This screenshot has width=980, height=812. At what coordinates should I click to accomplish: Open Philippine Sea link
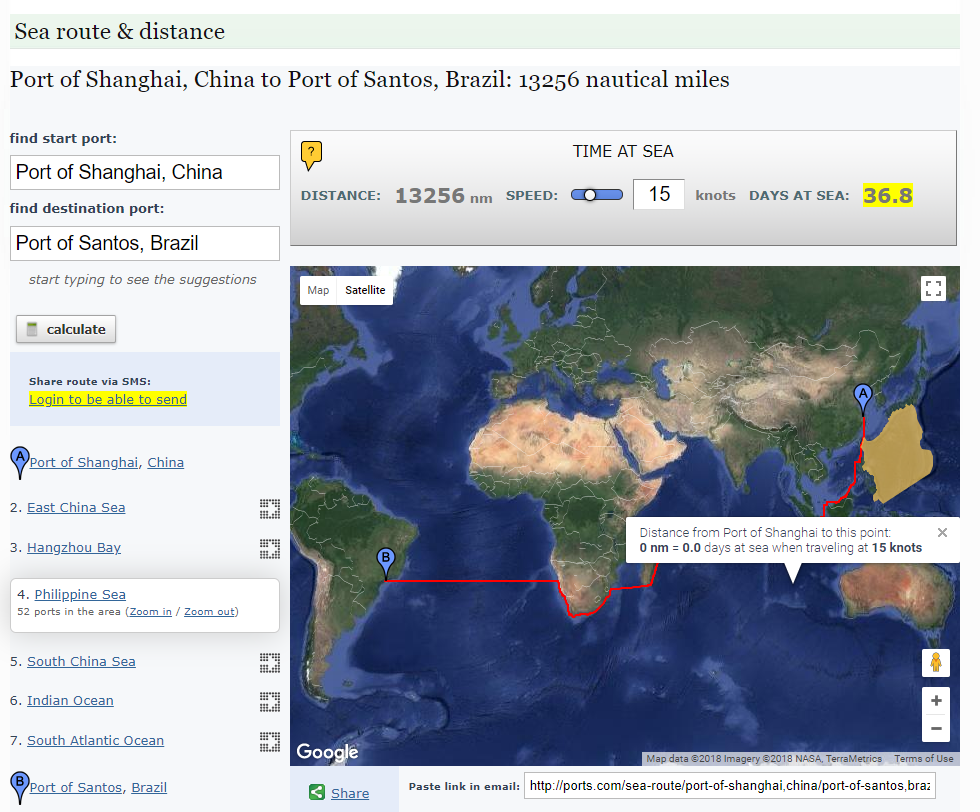80,594
